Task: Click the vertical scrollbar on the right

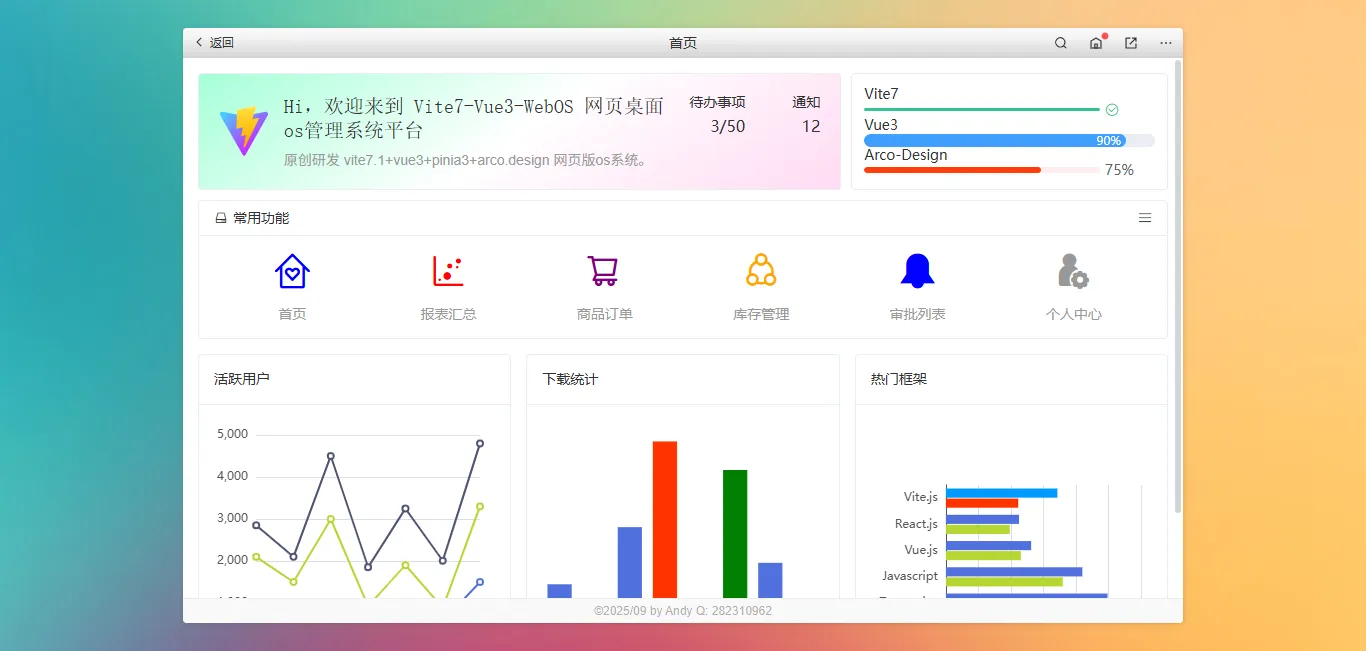Action: (x=1178, y=287)
